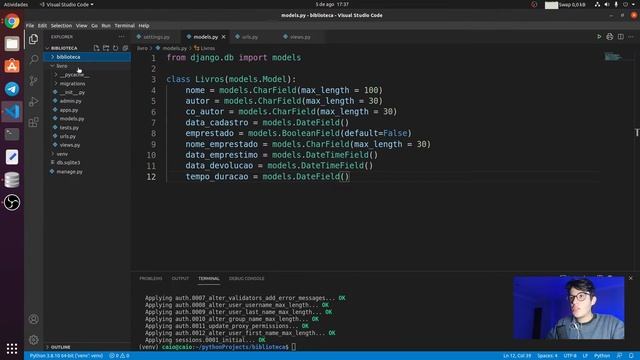This screenshot has width=640, height=360.
Task: Open the text editor app in dock
Action: [x=12, y=157]
